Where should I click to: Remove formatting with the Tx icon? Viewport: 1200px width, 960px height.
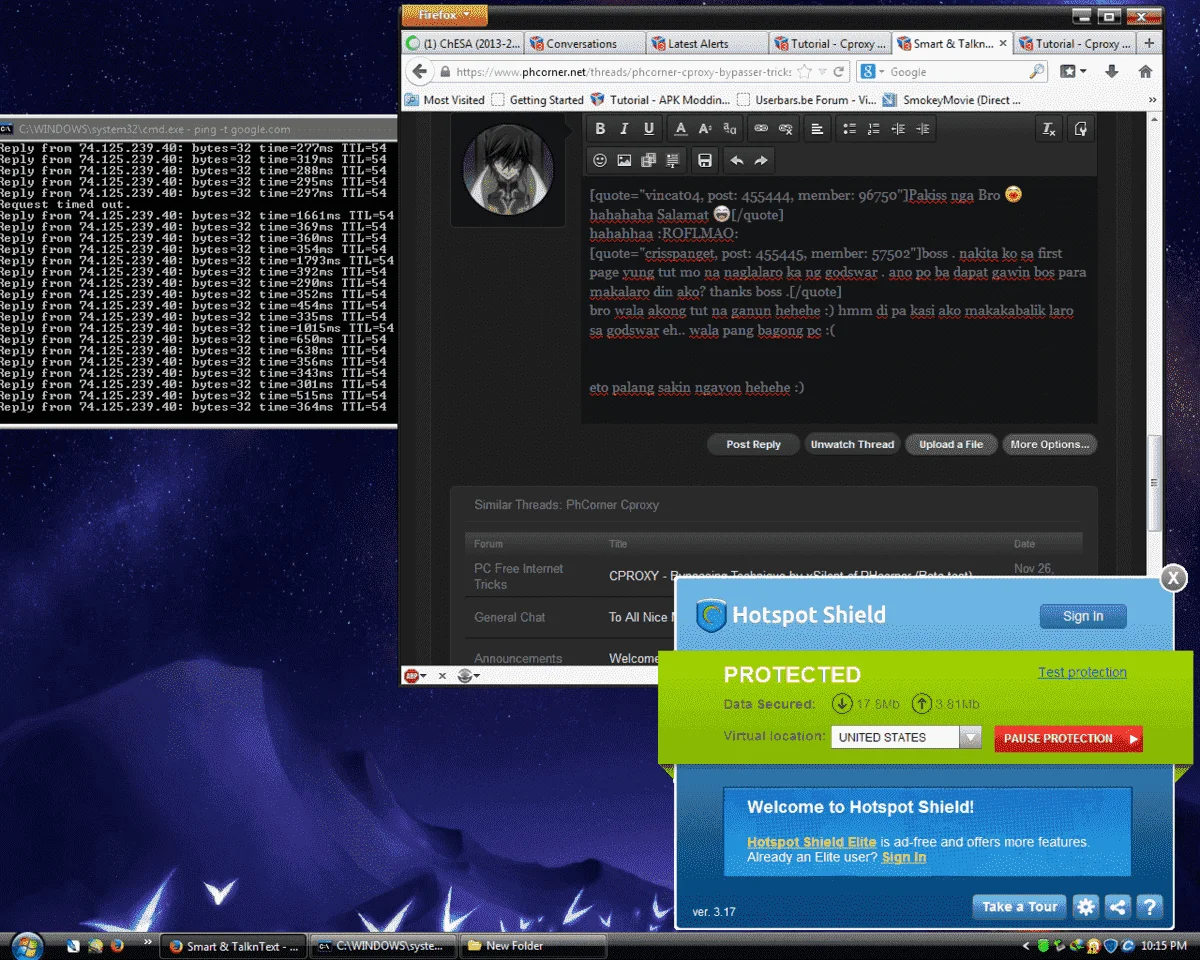coord(1049,128)
